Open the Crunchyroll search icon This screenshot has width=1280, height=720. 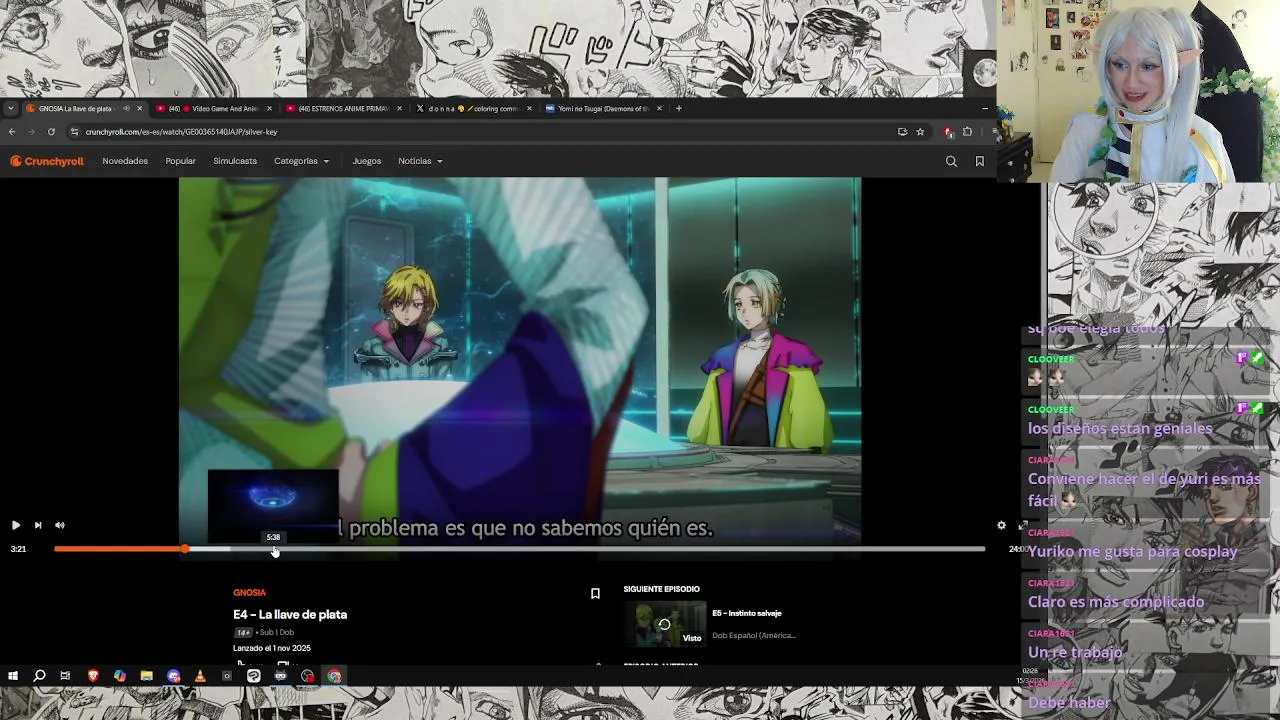[951, 161]
